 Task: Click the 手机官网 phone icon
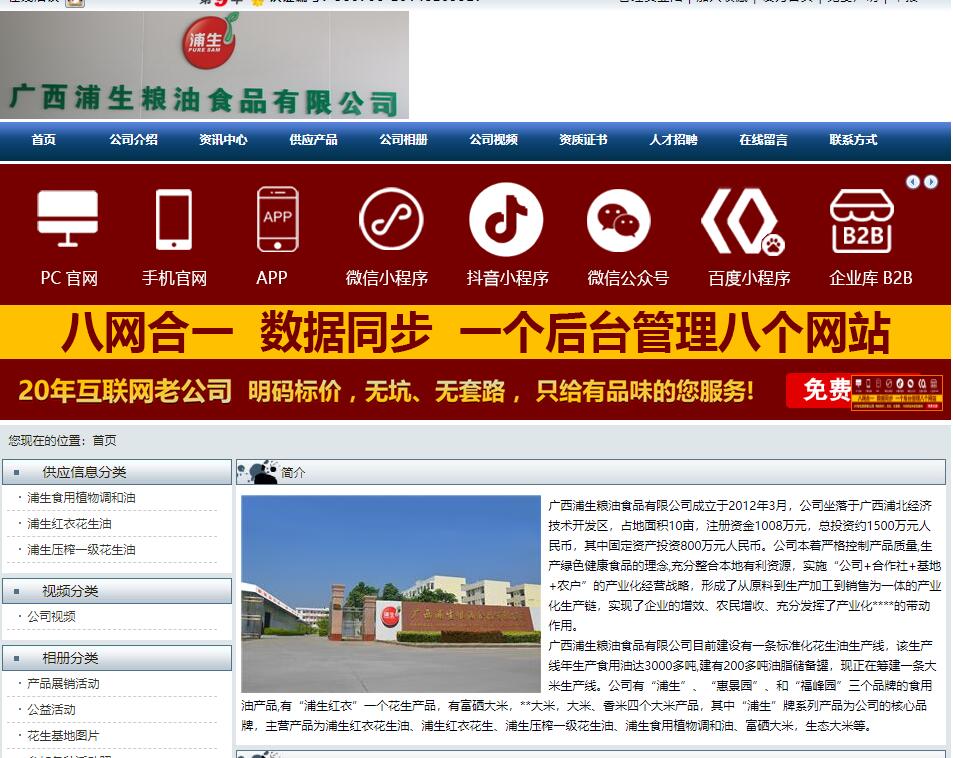(174, 219)
